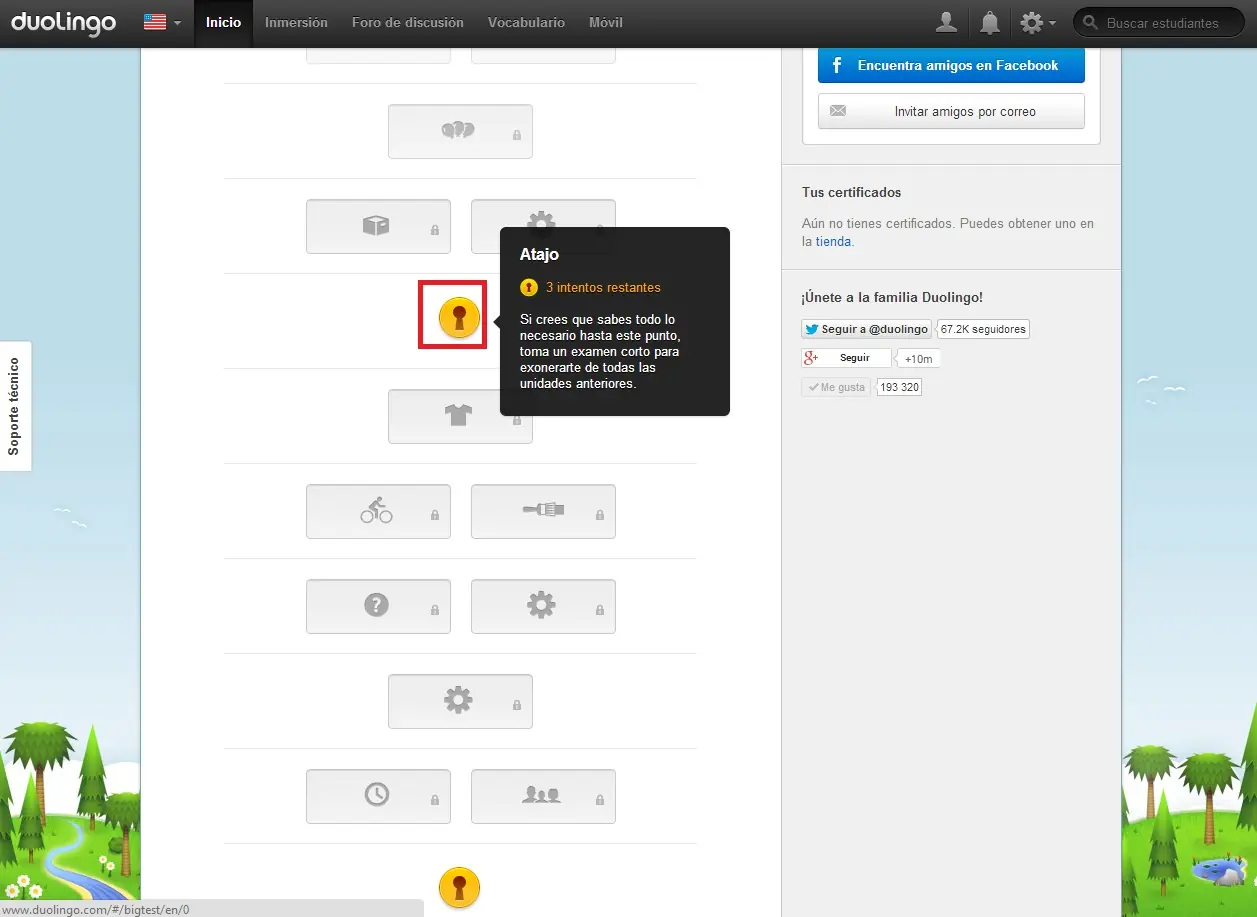Open the gear skill beside the question mark skill
Image resolution: width=1257 pixels, height=917 pixels.
pos(543,606)
